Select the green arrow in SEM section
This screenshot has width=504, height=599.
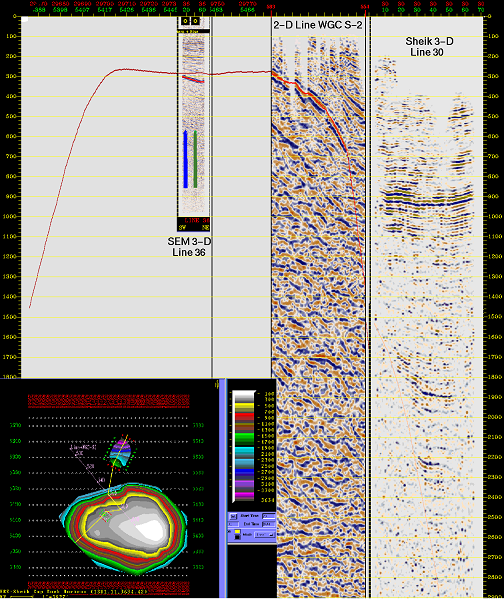click(195, 159)
